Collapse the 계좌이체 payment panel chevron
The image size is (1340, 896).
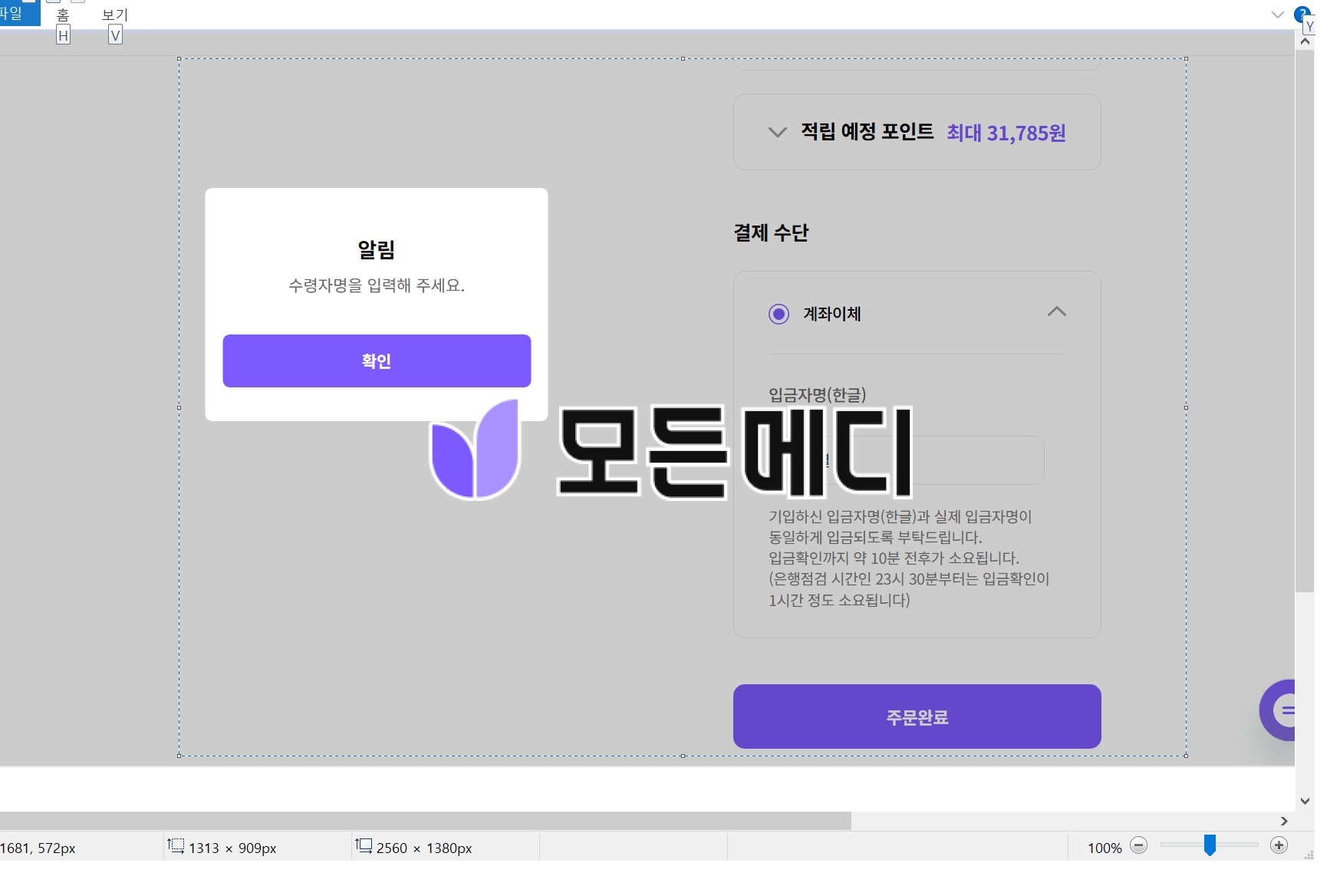(1056, 311)
